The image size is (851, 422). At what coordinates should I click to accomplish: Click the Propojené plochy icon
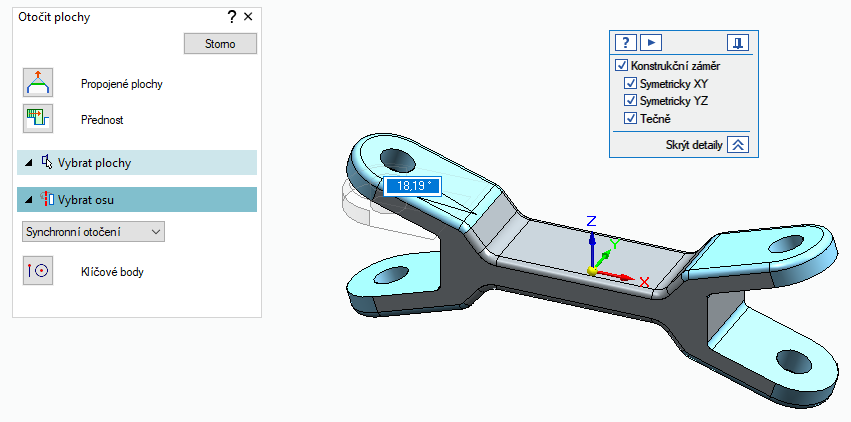tap(38, 83)
